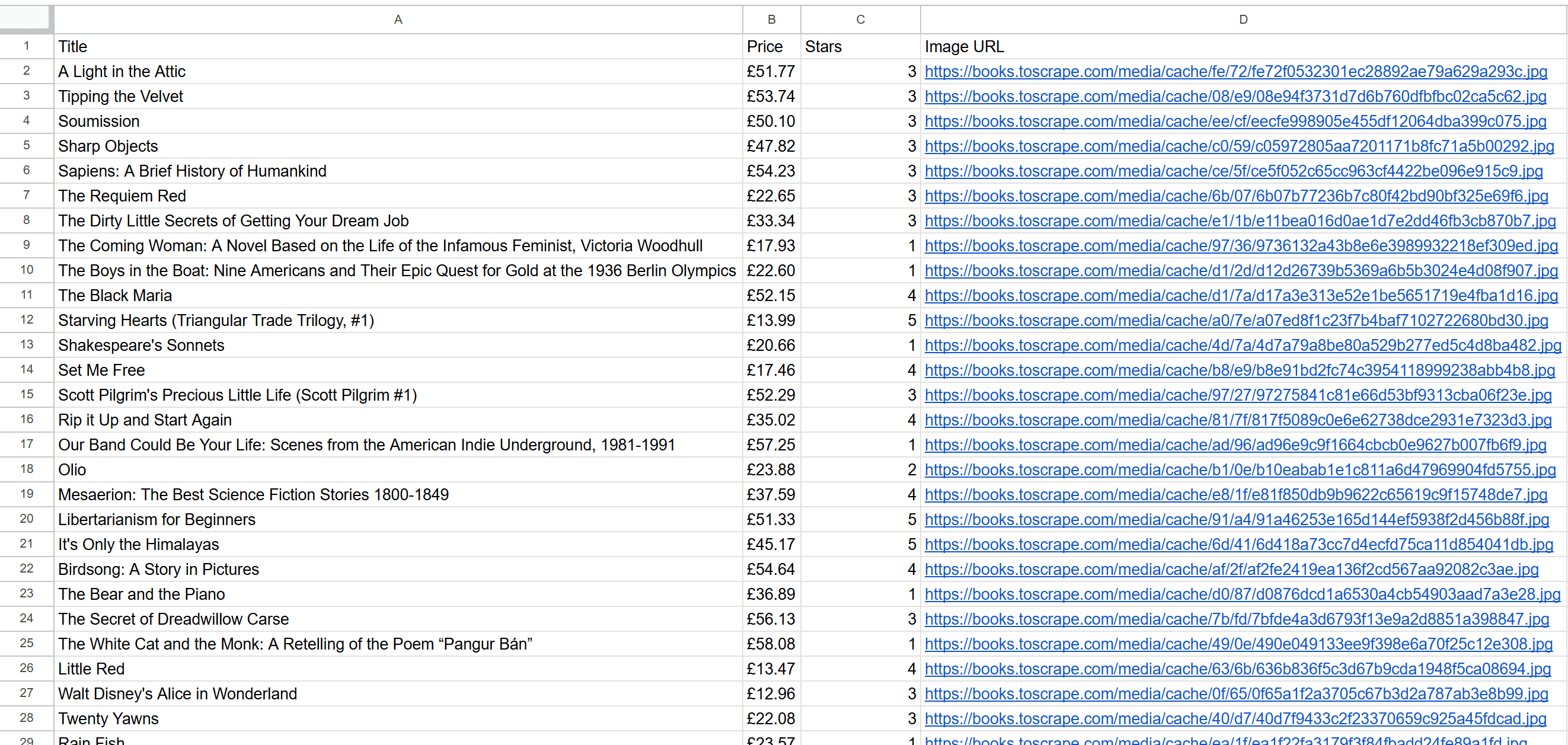Viewport: 1568px width, 745px height.
Task: Click column C header
Action: 860,20
